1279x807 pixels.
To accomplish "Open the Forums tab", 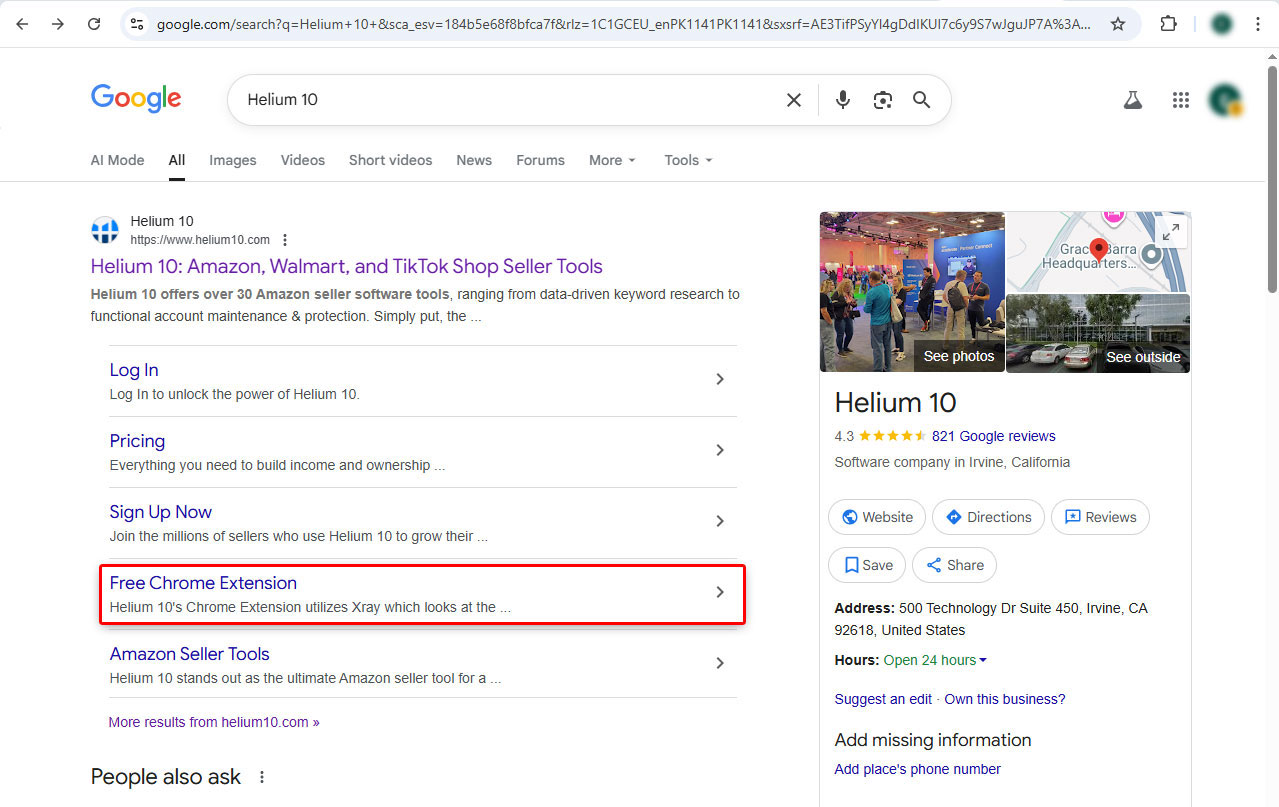I will pyautogui.click(x=540, y=160).
